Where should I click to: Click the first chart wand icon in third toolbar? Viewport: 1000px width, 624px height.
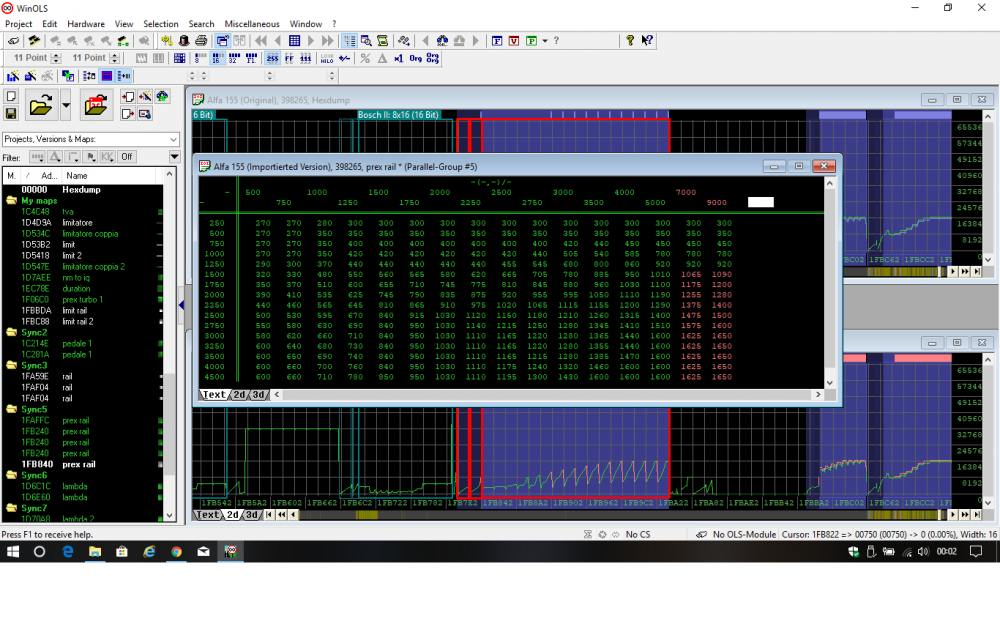coord(13,76)
